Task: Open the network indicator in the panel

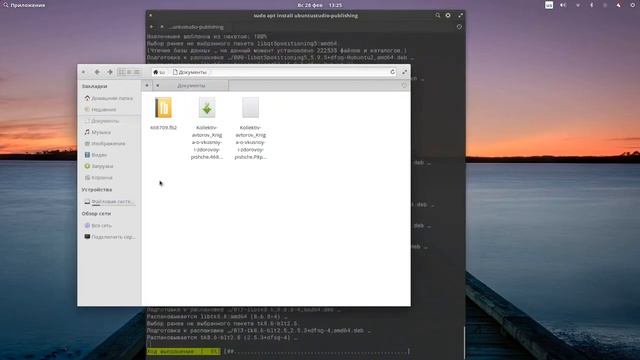Action: coord(578,5)
